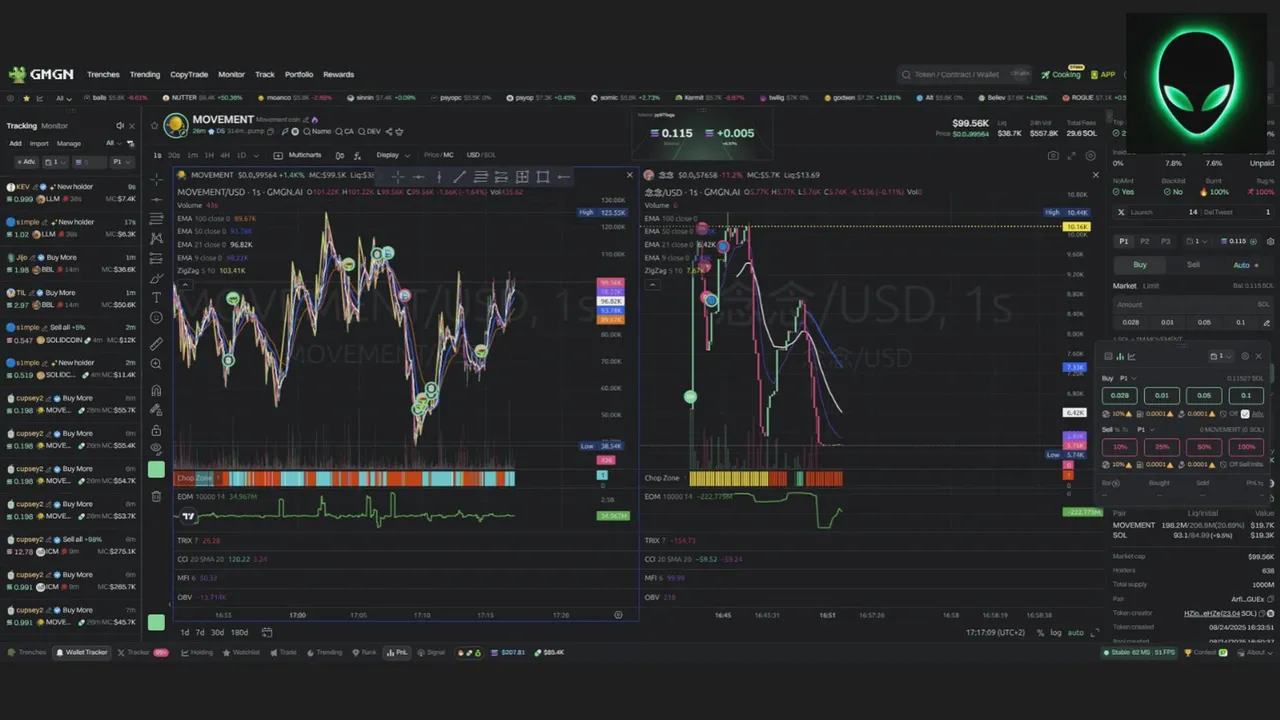Click the GMGN logo in header

point(41,74)
